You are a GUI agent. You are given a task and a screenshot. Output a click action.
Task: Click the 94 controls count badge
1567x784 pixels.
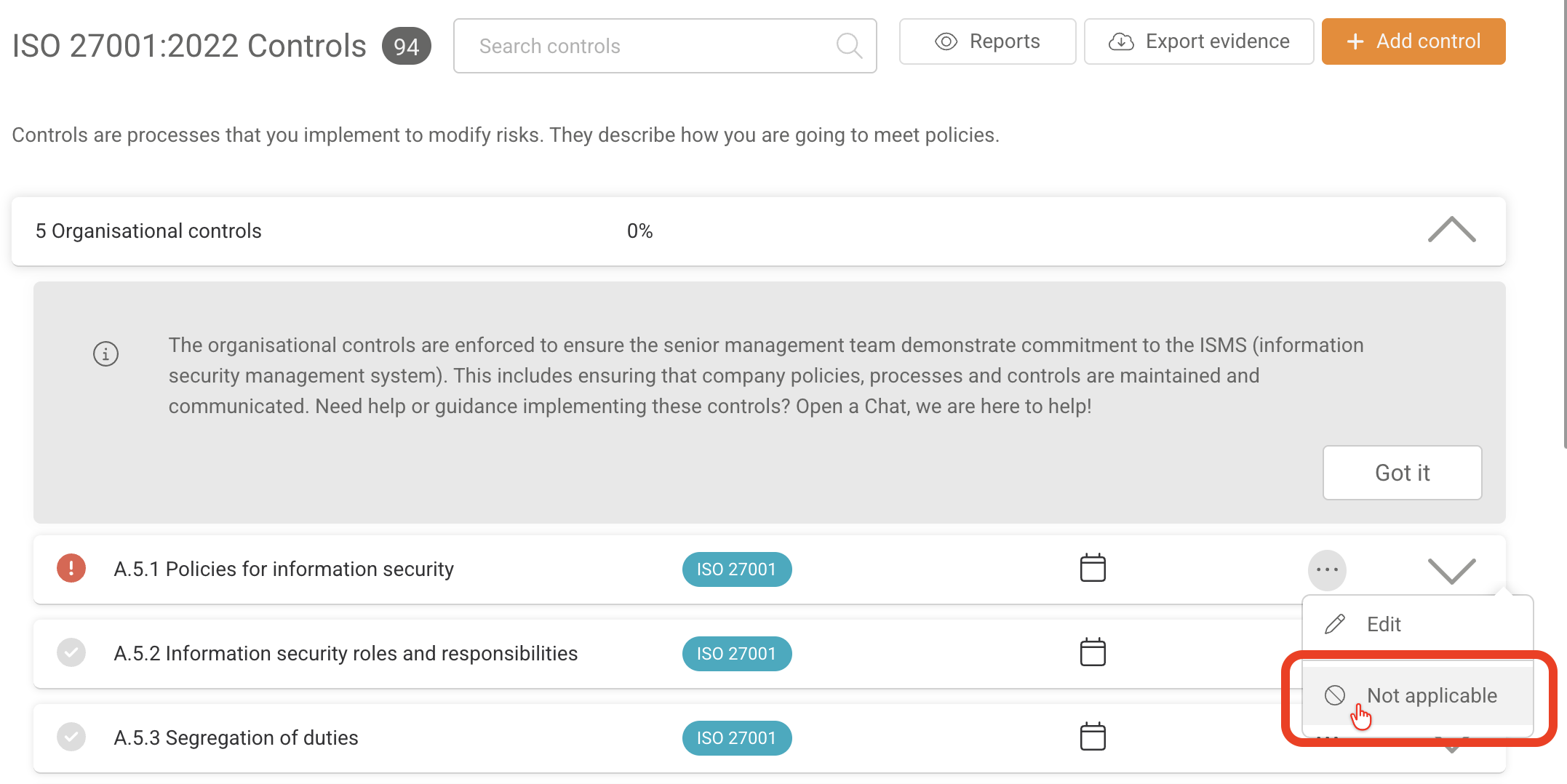click(x=406, y=47)
